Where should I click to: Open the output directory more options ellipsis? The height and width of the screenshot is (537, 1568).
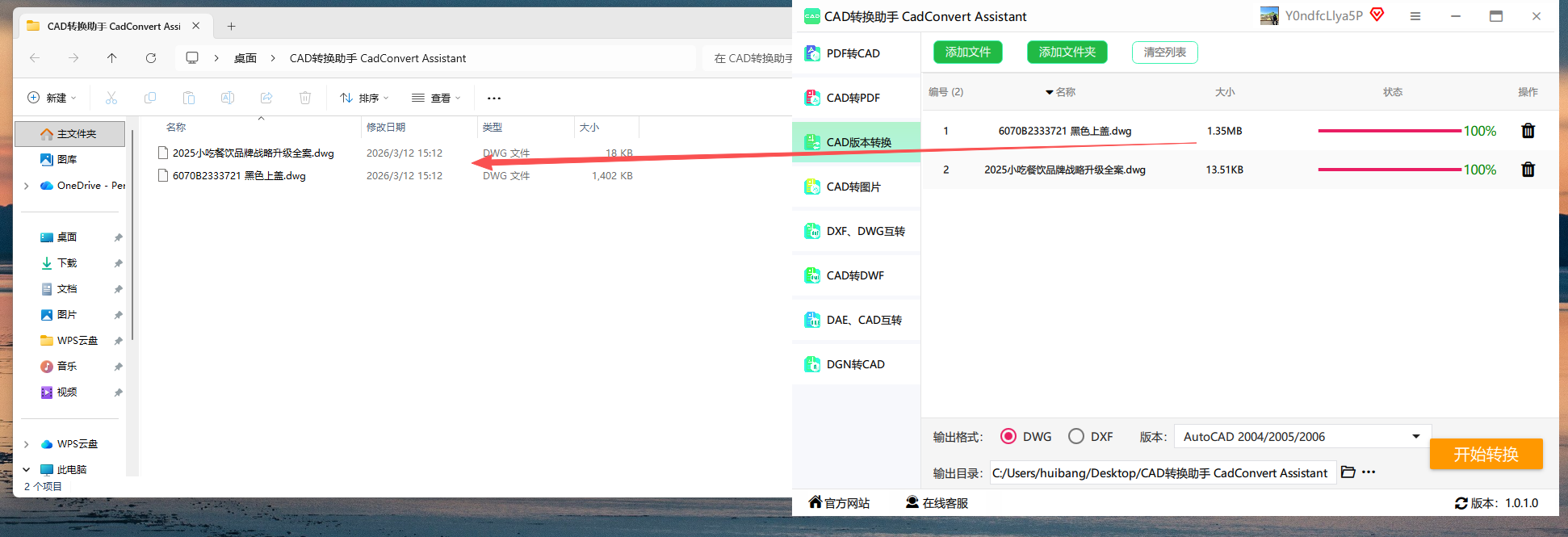(1369, 472)
